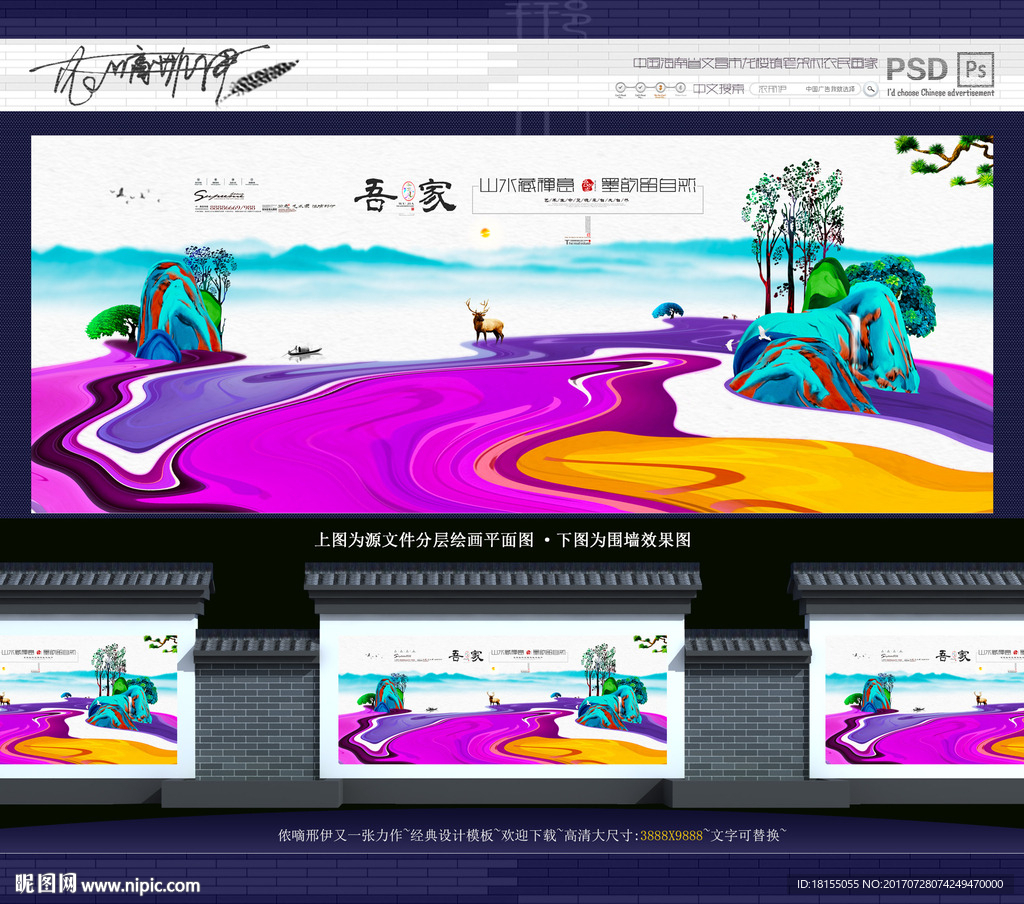The image size is (1024, 904).
Task: Click the Ps Photoshop icon
Action: 975,68
